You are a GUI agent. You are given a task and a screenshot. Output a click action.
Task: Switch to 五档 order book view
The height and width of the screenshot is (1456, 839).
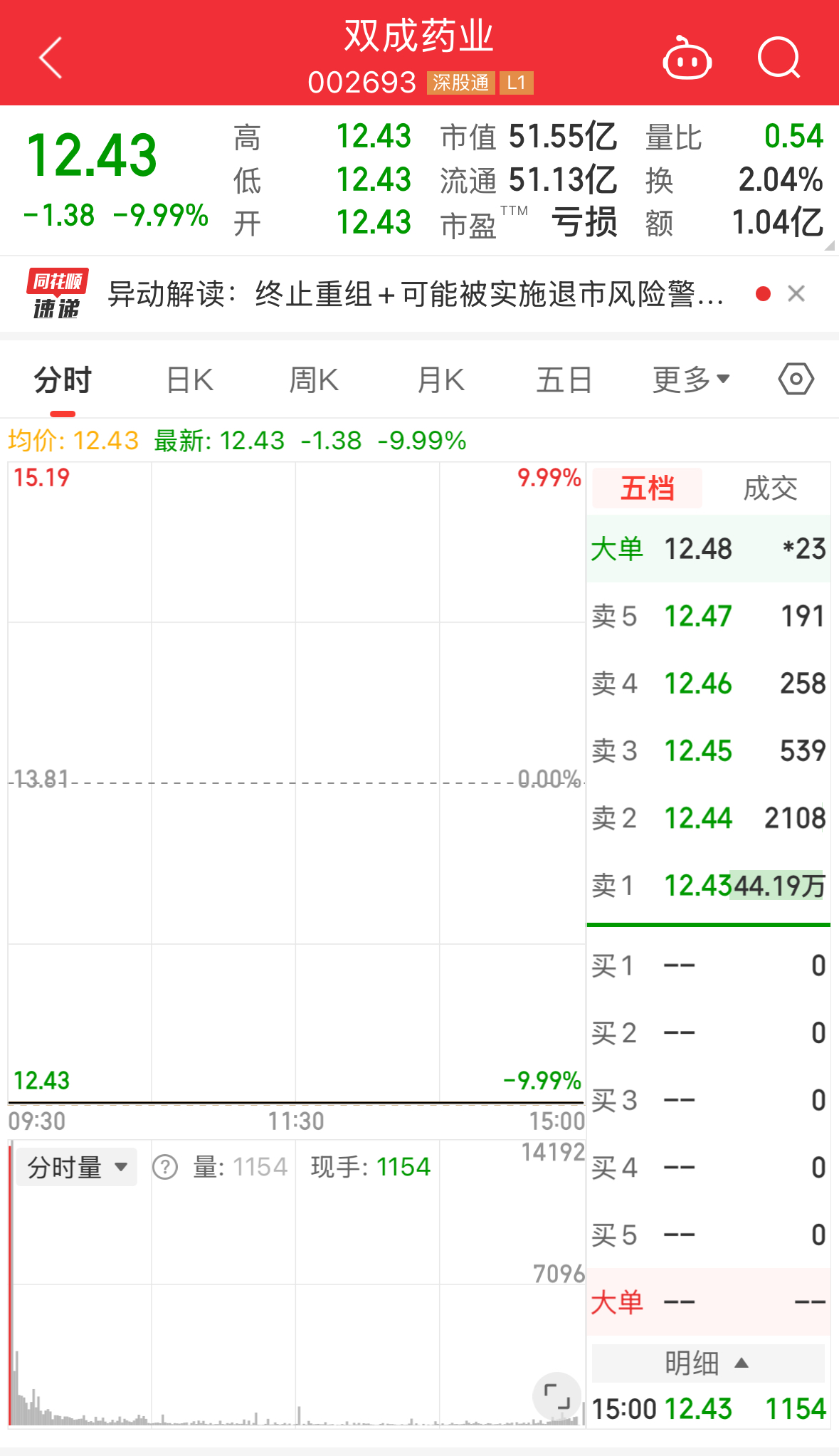[x=647, y=488]
